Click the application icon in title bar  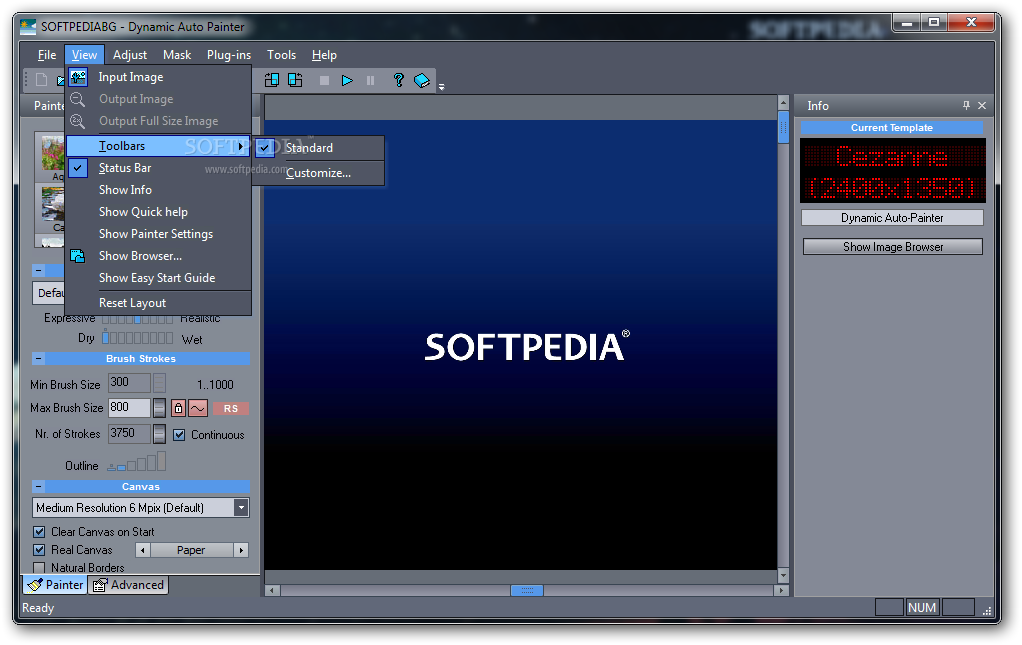[x=28, y=27]
